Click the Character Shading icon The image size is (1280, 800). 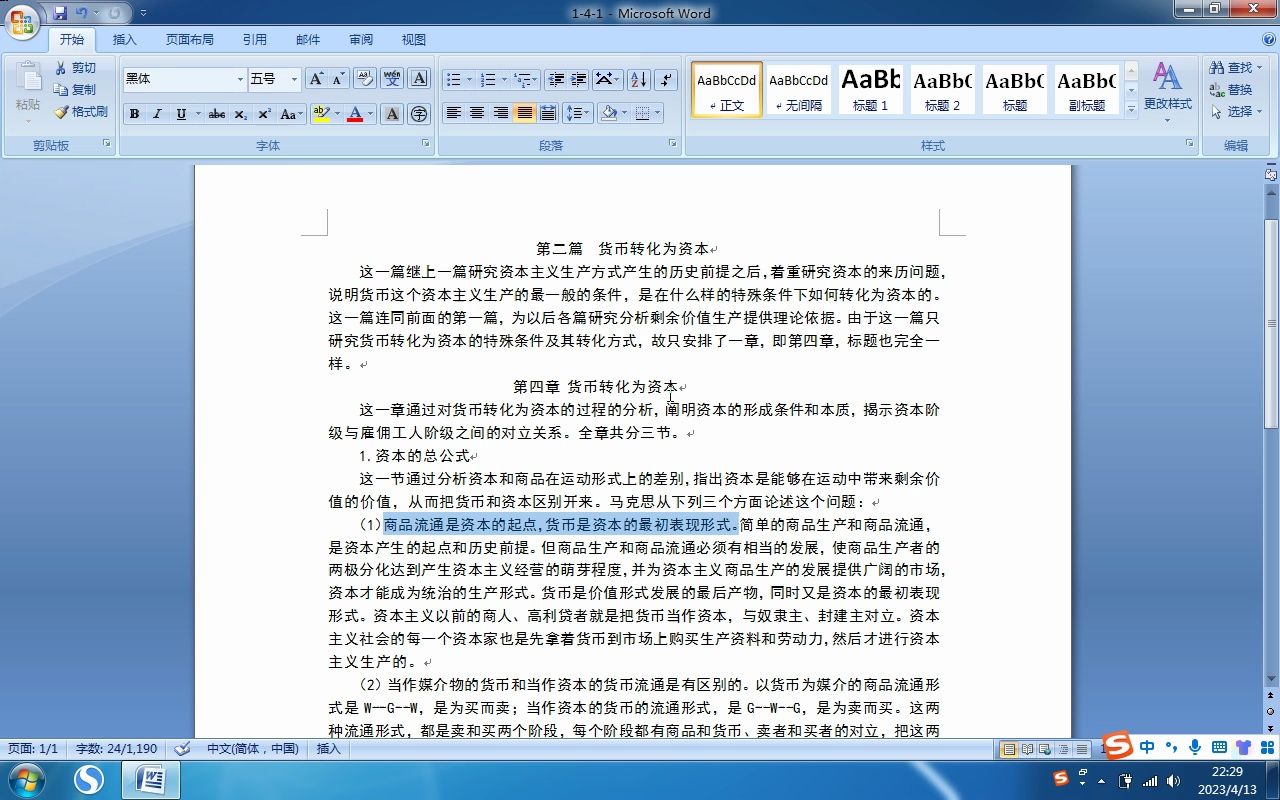pos(392,114)
